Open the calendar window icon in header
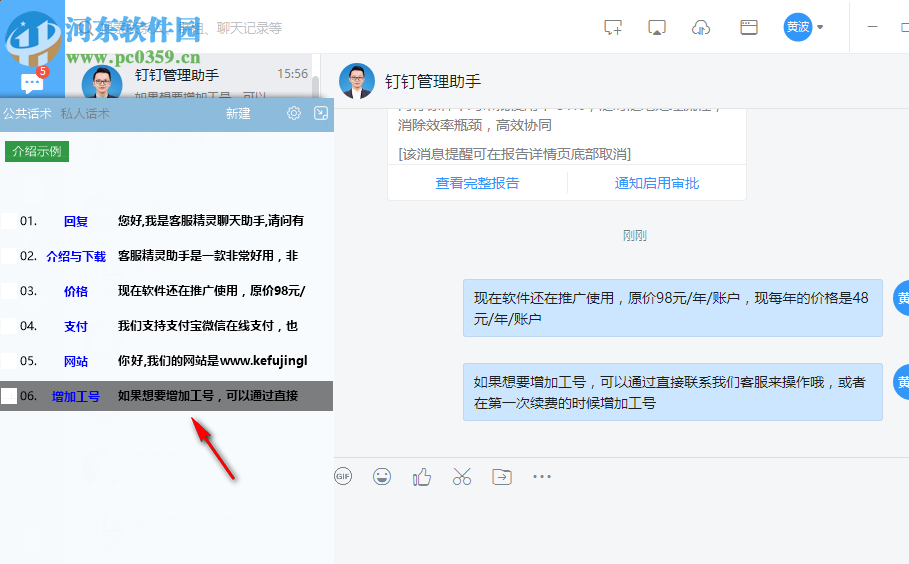 [x=748, y=27]
